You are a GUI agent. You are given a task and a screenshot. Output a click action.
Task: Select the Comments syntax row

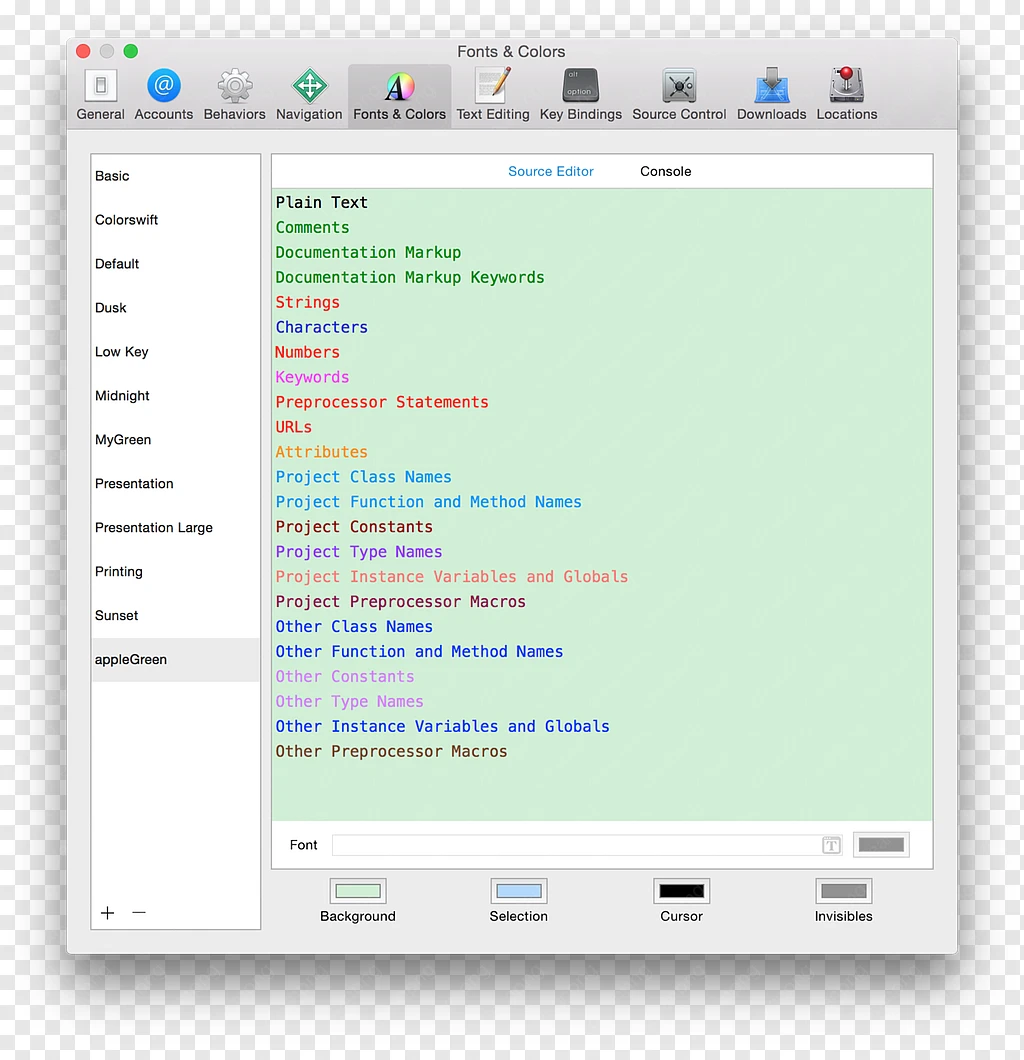coord(602,228)
